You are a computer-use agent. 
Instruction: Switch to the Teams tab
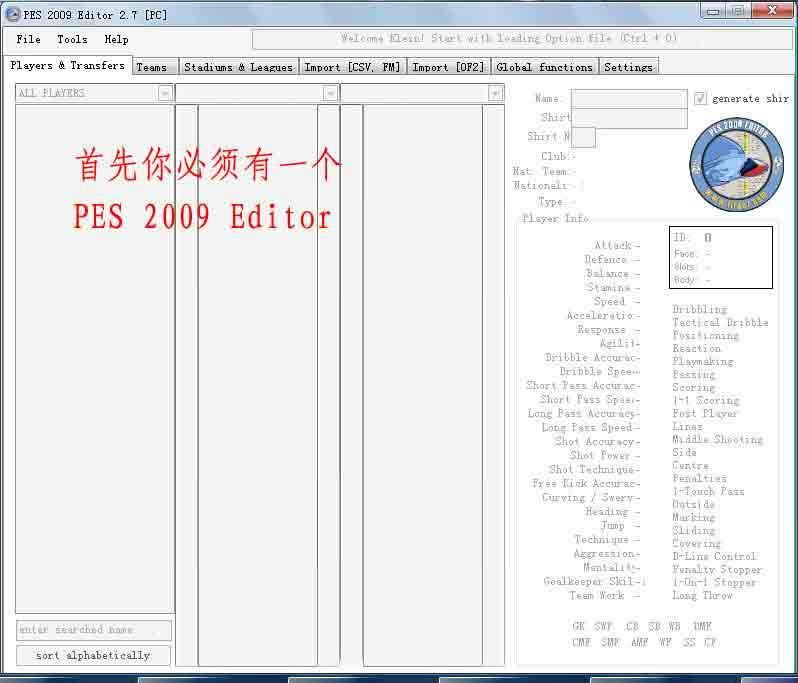[152, 67]
